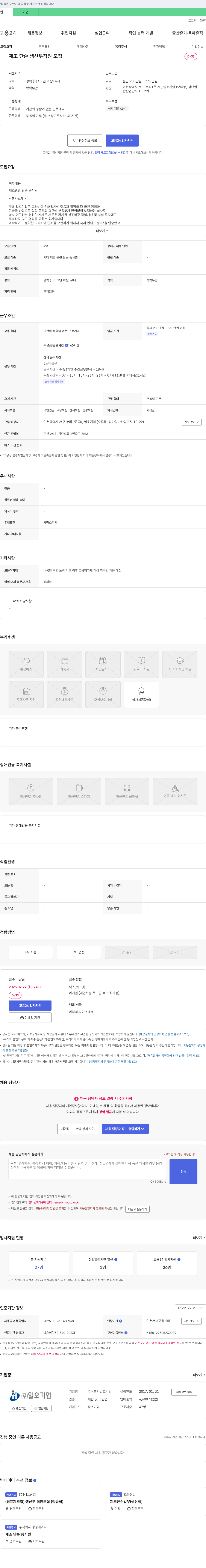
Task: Open 지도 보기 for 인천서부고용센터
Action: click(x=191, y=1321)
